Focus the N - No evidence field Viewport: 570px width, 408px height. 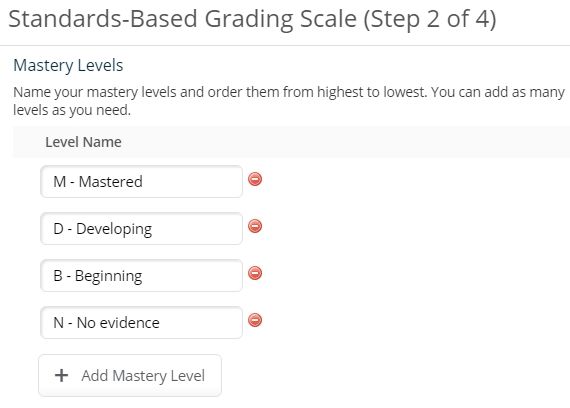click(x=141, y=323)
